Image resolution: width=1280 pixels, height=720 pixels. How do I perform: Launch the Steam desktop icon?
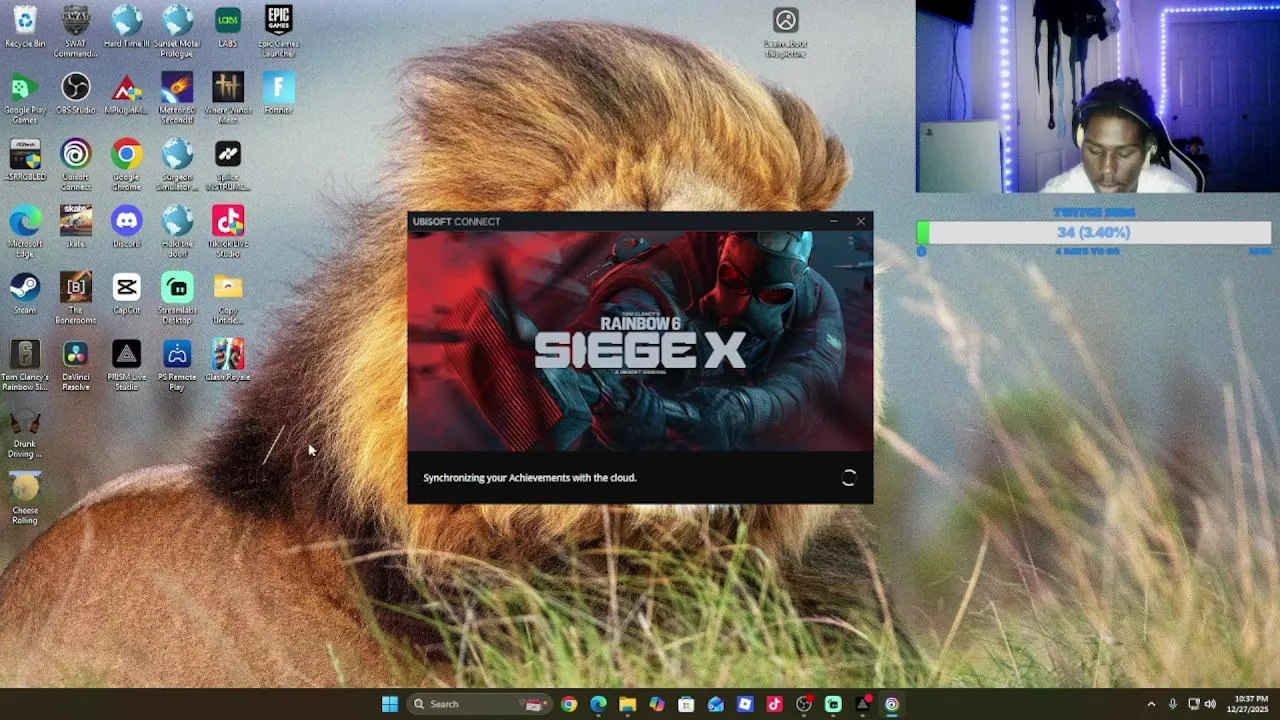25,293
